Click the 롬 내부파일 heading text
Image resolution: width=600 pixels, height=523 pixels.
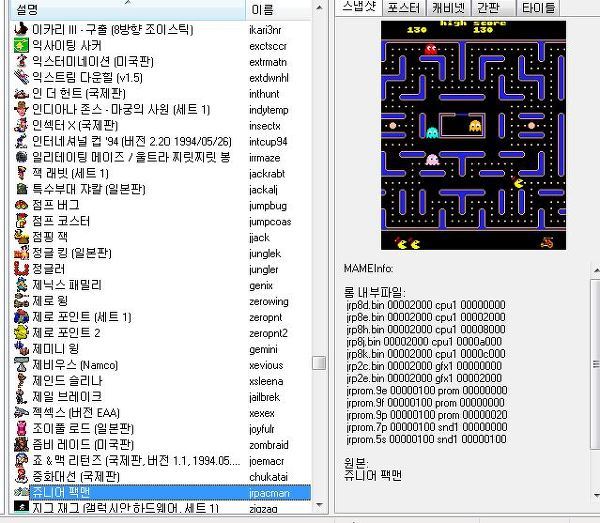pyautogui.click(x=375, y=293)
